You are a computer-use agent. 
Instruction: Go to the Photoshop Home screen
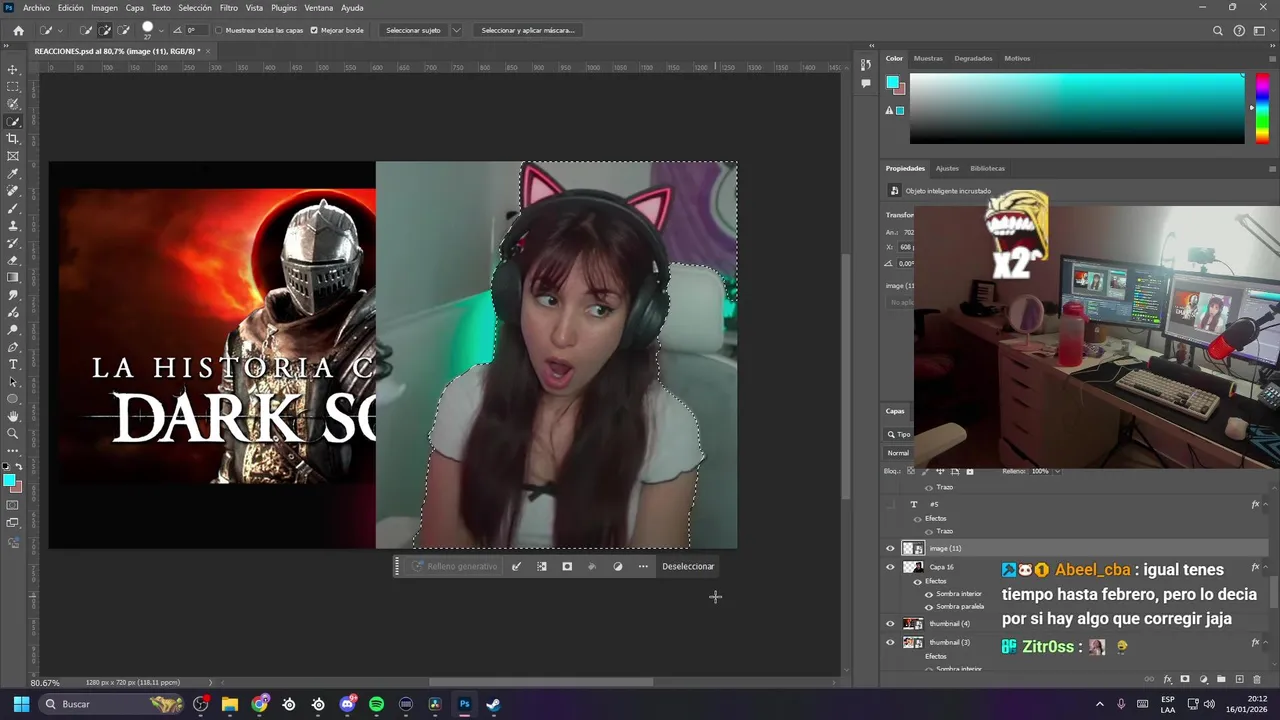tap(18, 31)
